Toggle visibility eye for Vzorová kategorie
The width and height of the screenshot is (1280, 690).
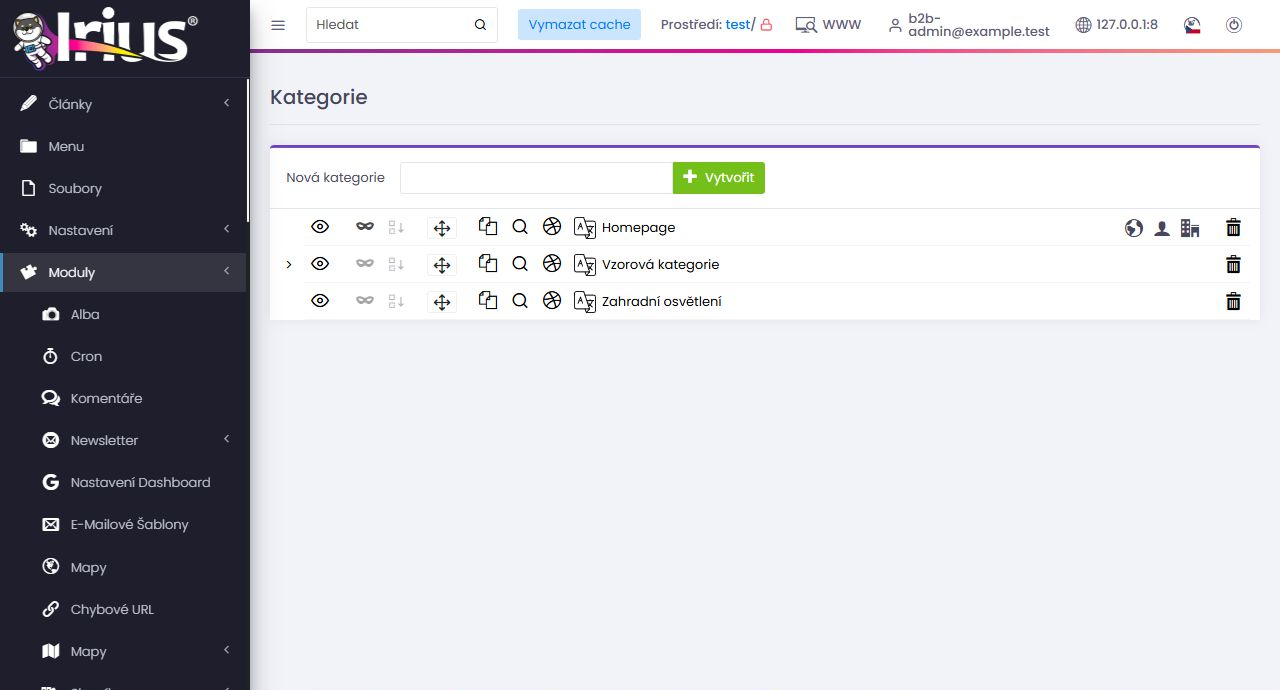[320, 264]
